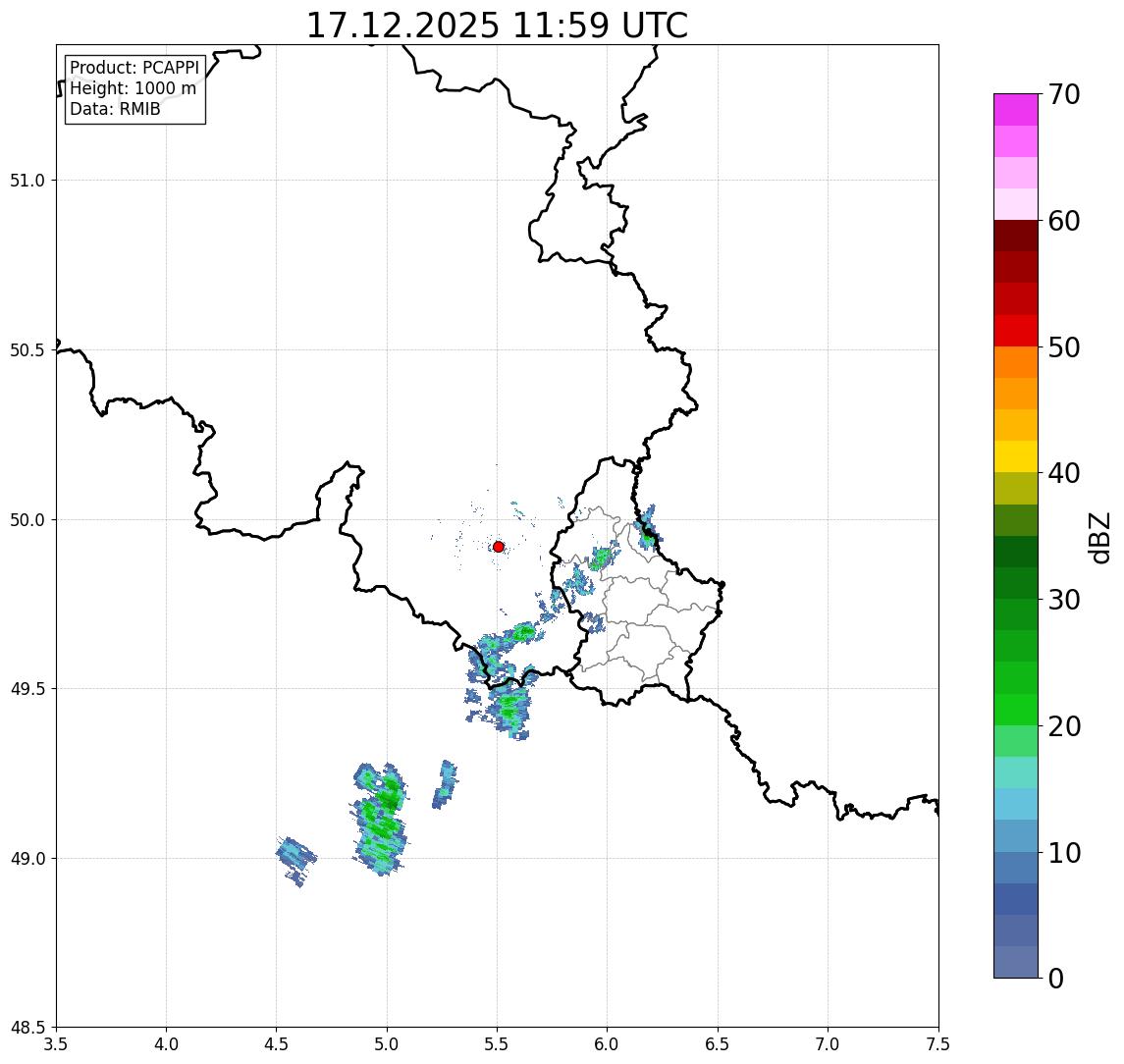This screenshot has height=1064, width=1124.
Task: Click the colorbar tick label 40
Action: 1064,473
